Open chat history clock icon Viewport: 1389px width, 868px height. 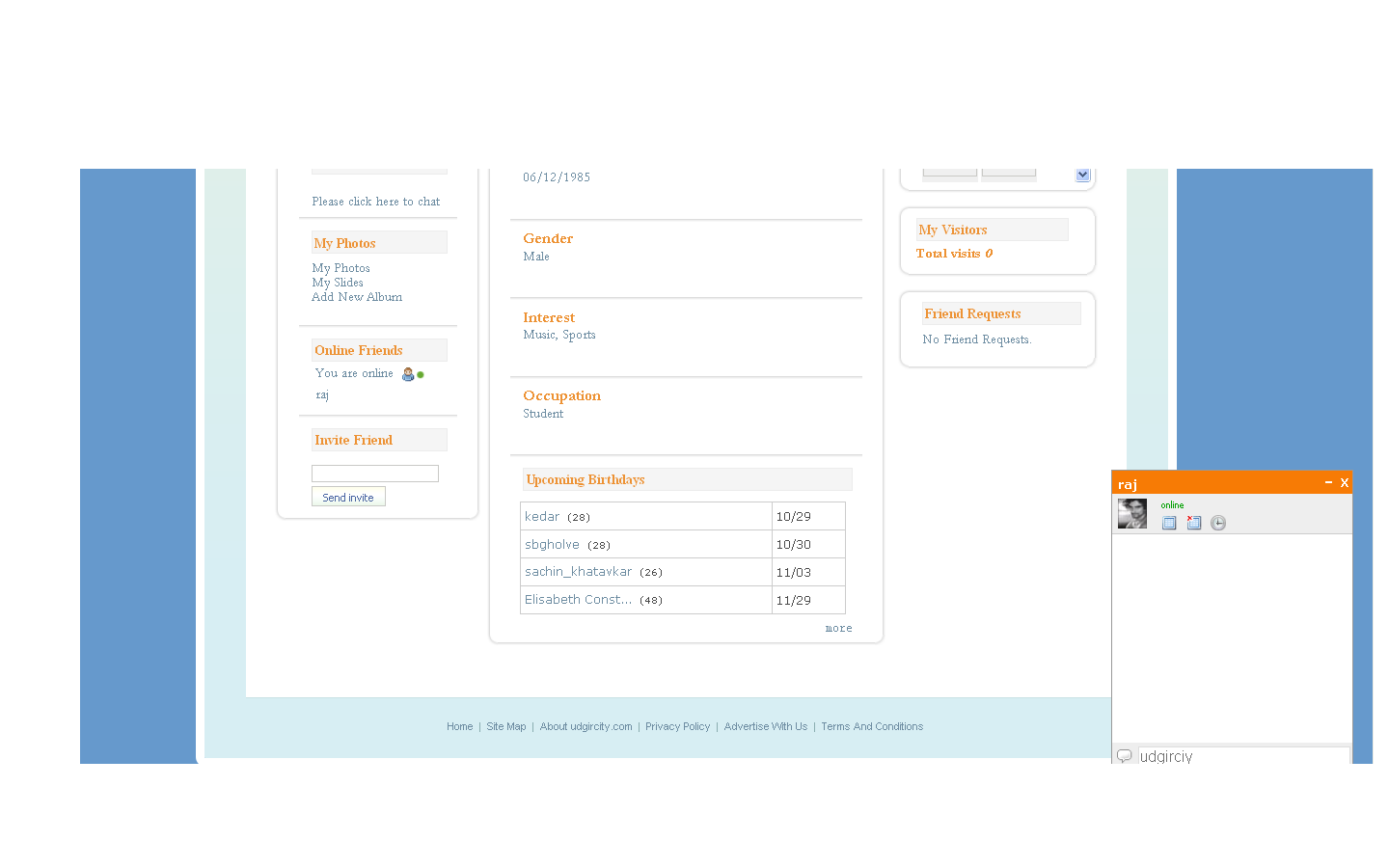tap(1218, 523)
